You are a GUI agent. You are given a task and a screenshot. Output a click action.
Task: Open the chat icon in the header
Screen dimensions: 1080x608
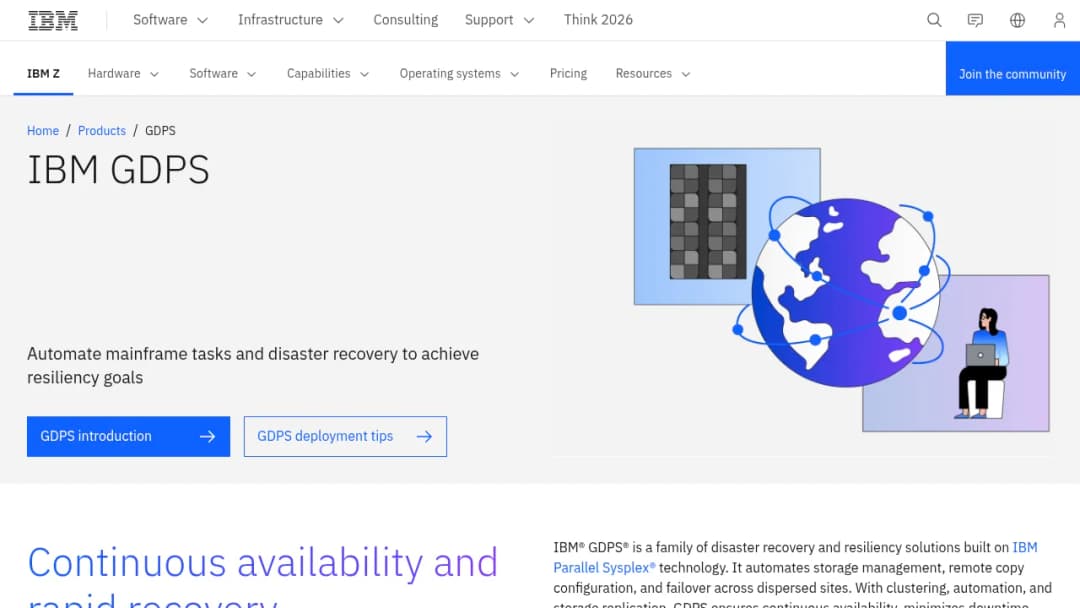point(975,20)
